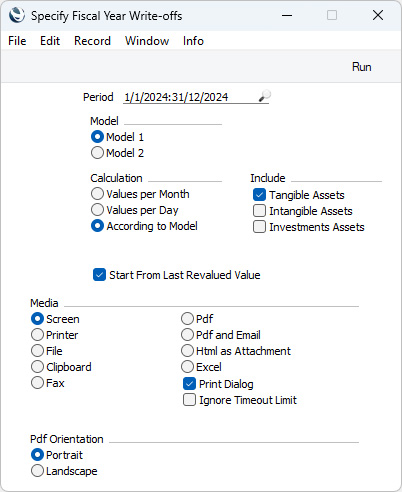Open the Period lookup magnifier icon
This screenshot has height=492, width=402.
click(x=265, y=96)
